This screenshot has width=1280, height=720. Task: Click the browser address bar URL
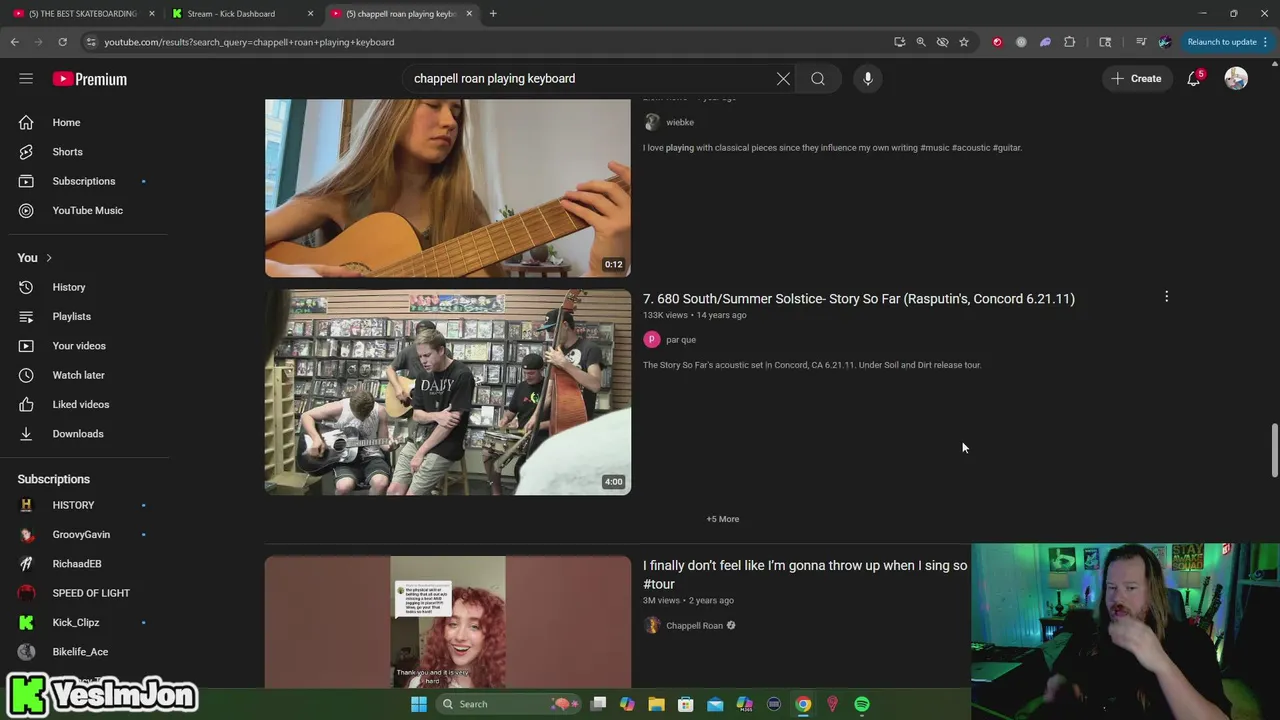[x=249, y=42]
